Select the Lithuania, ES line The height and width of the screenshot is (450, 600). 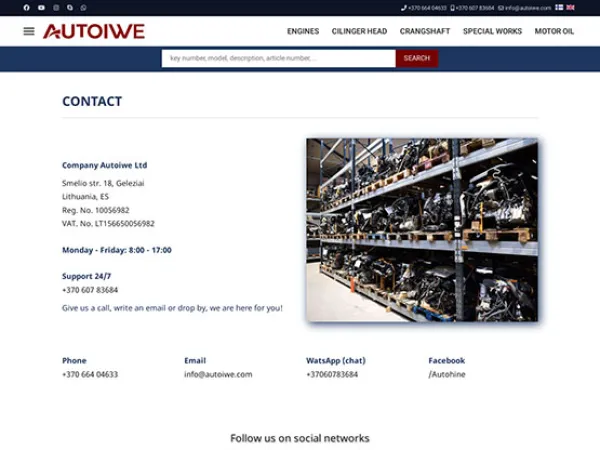coord(85,197)
